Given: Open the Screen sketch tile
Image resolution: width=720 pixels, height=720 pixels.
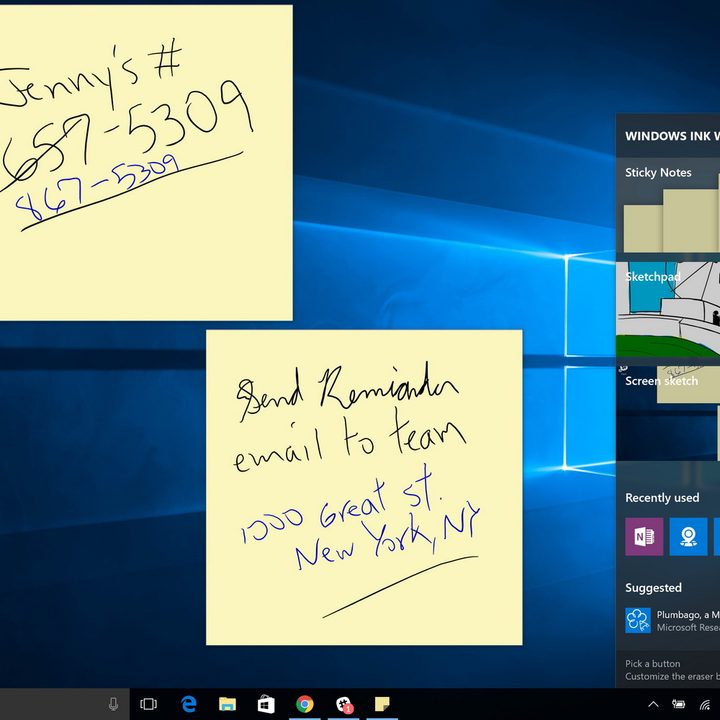Looking at the screenshot, I should 668,413.
